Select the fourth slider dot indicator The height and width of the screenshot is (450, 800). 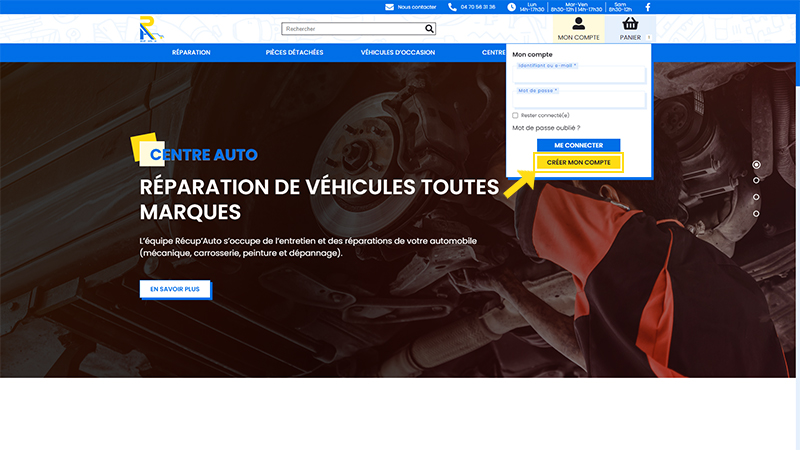click(756, 214)
